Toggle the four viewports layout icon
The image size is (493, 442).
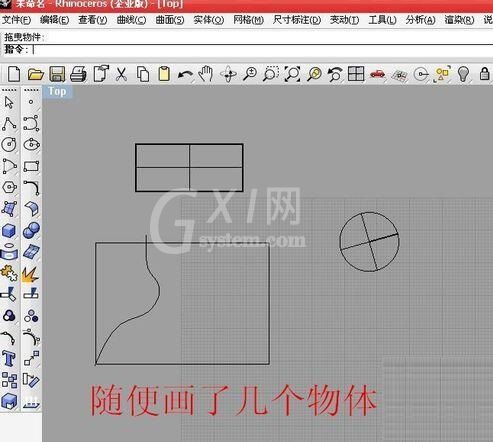(356, 74)
